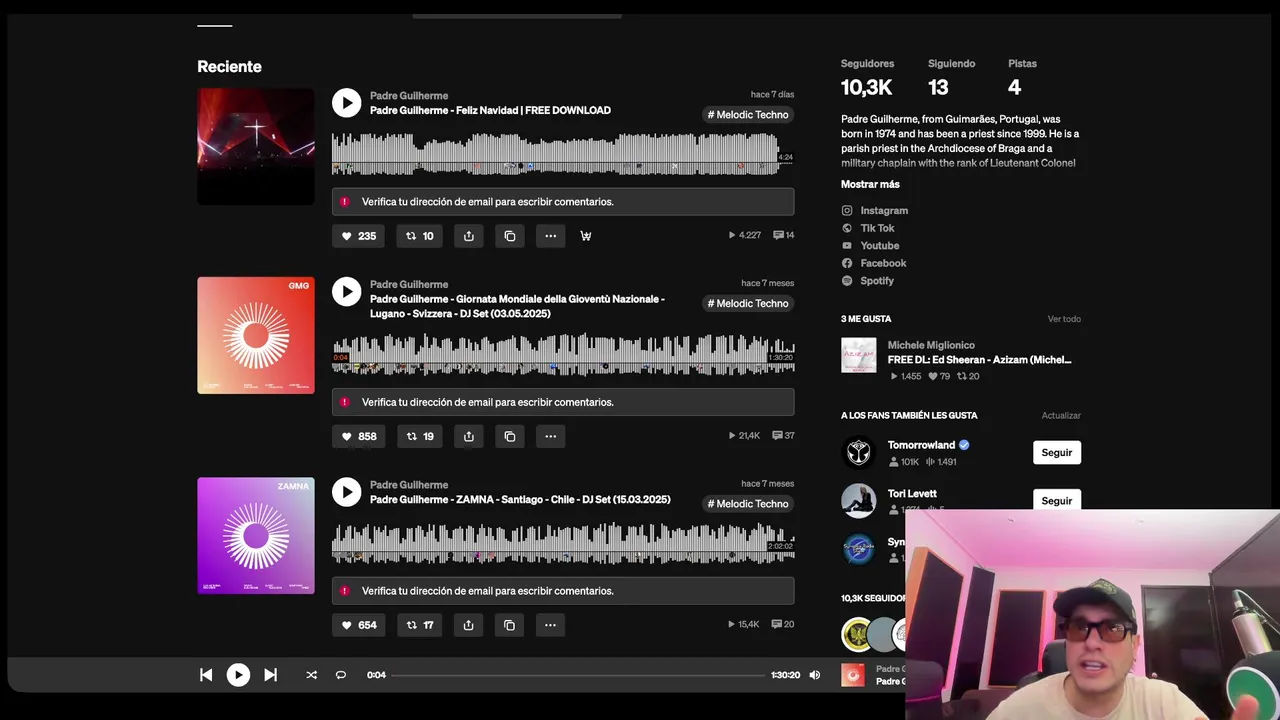Seek on the bottom player progress bar

(x=578, y=675)
